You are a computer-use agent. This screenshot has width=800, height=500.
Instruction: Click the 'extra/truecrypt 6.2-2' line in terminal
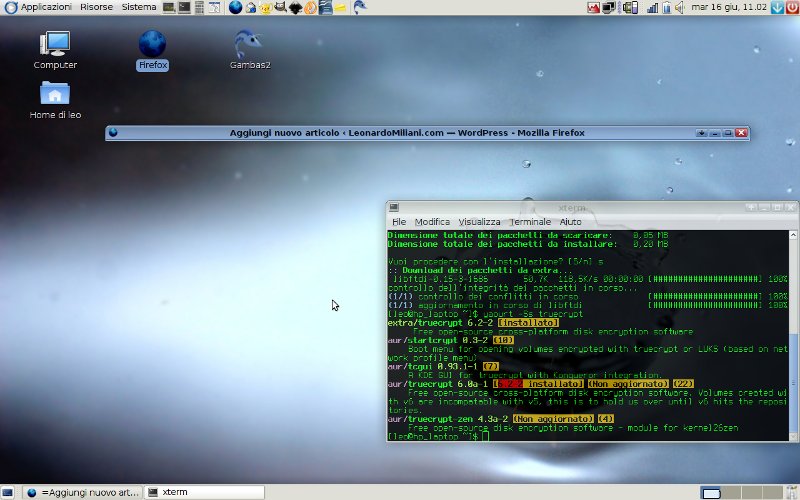pos(473,323)
